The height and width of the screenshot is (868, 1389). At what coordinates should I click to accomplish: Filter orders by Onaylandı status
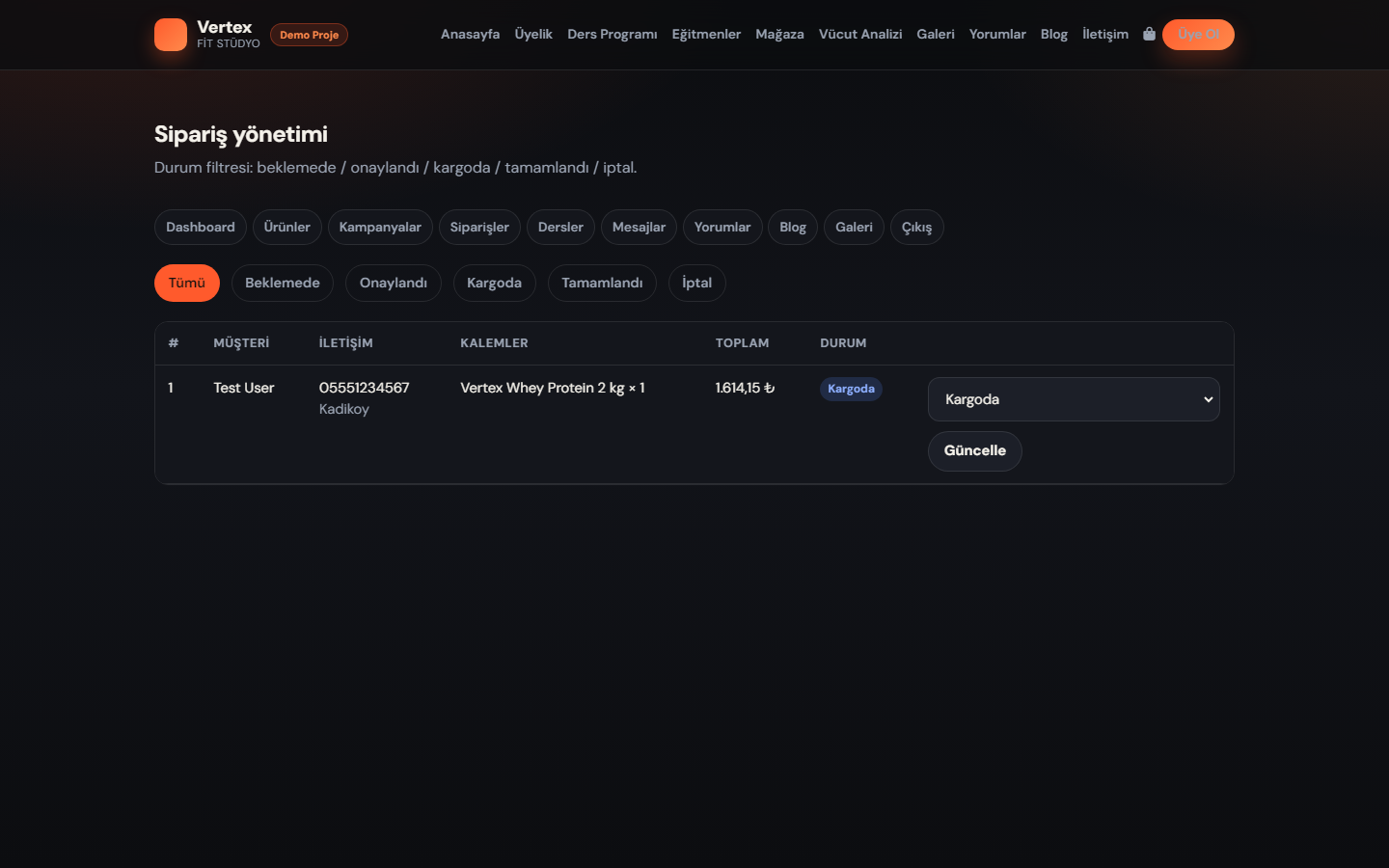point(394,283)
